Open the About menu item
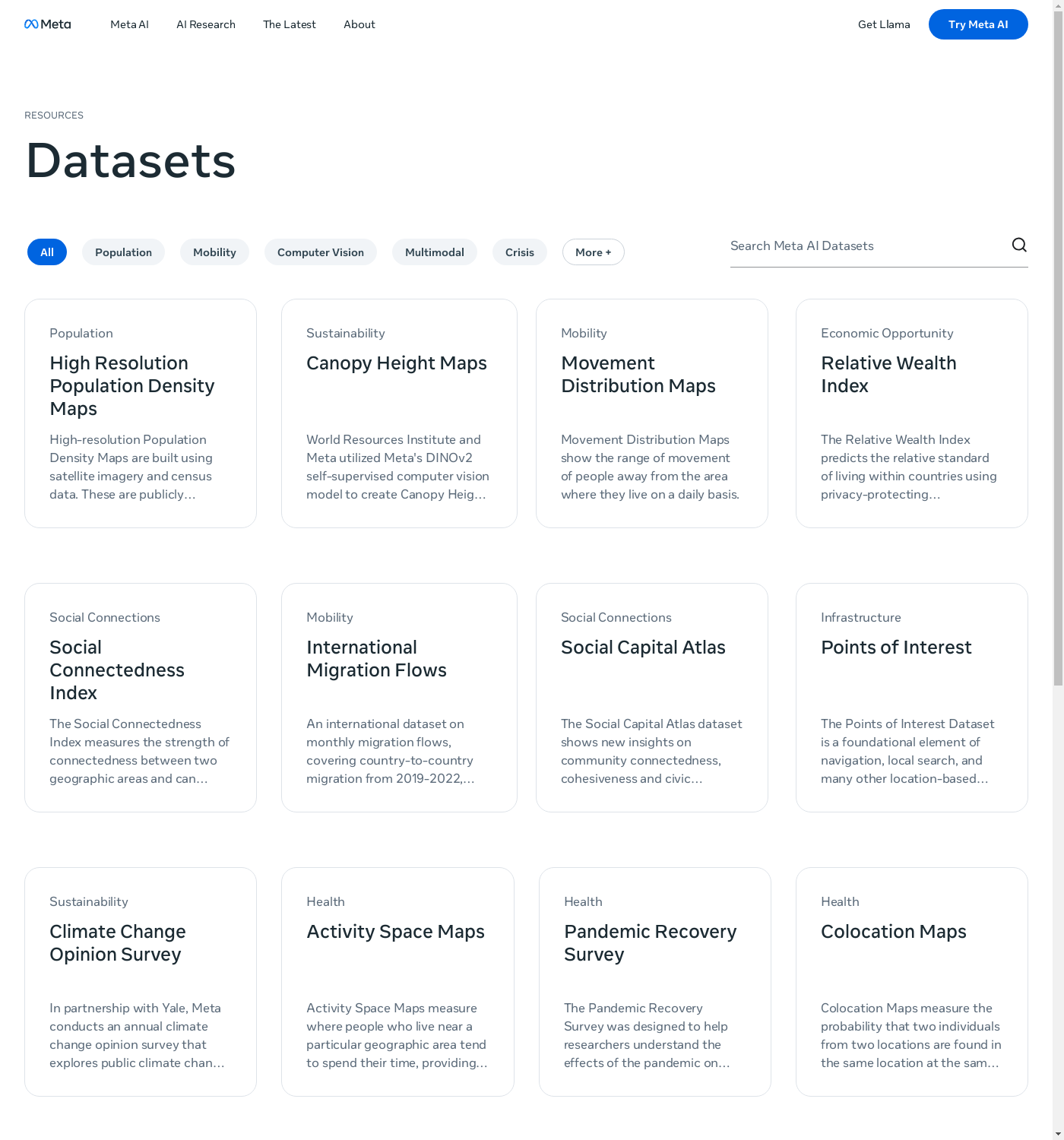 [359, 24]
